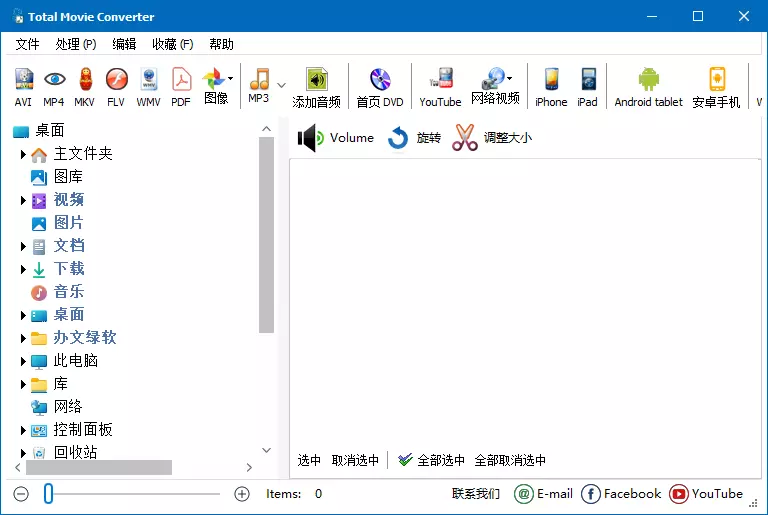Choose the MKV output format icon
Screen dimensions: 768x515
(x=85, y=86)
